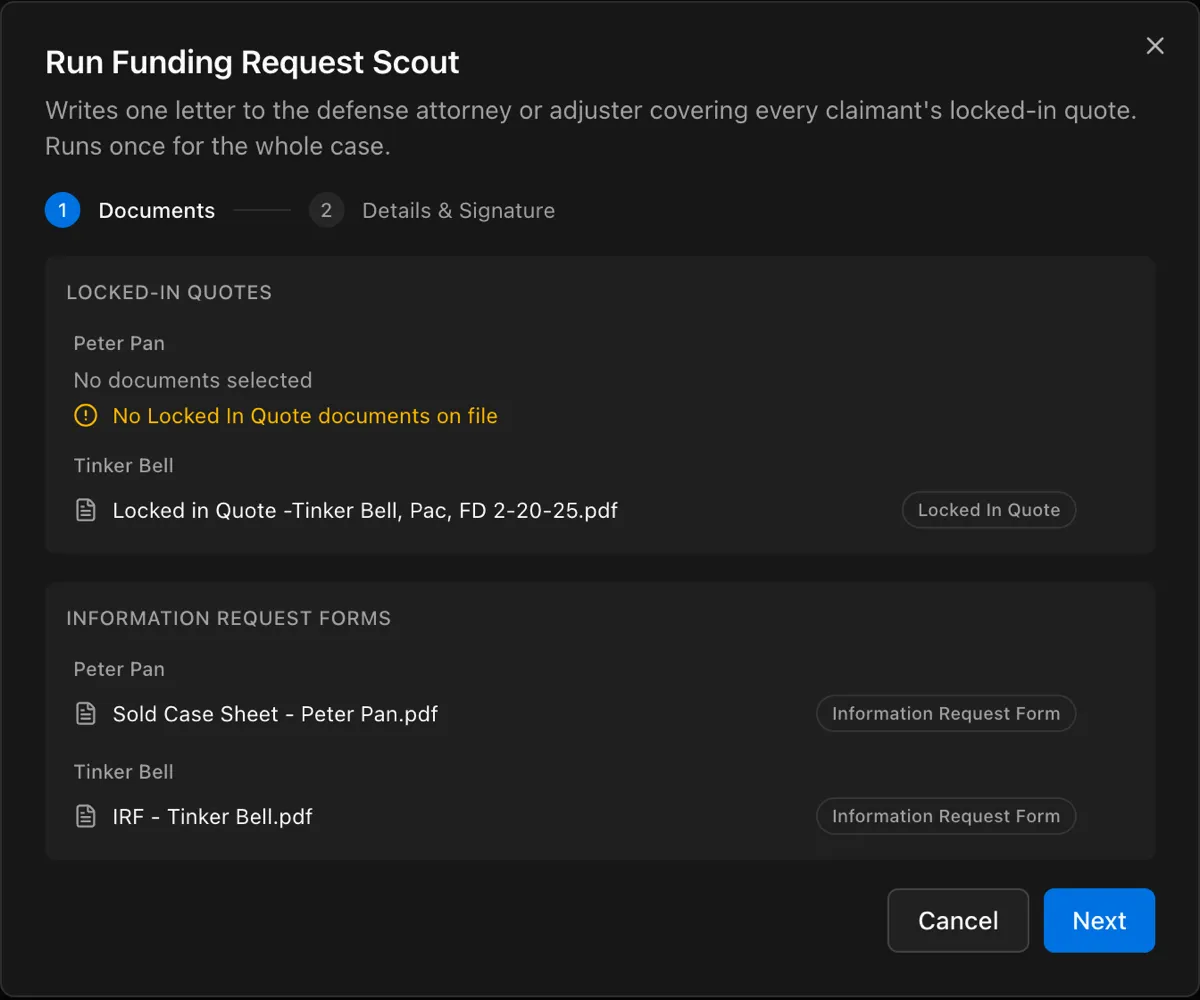Click INFORMATION REQUEST FORMS section heading

pos(229,618)
